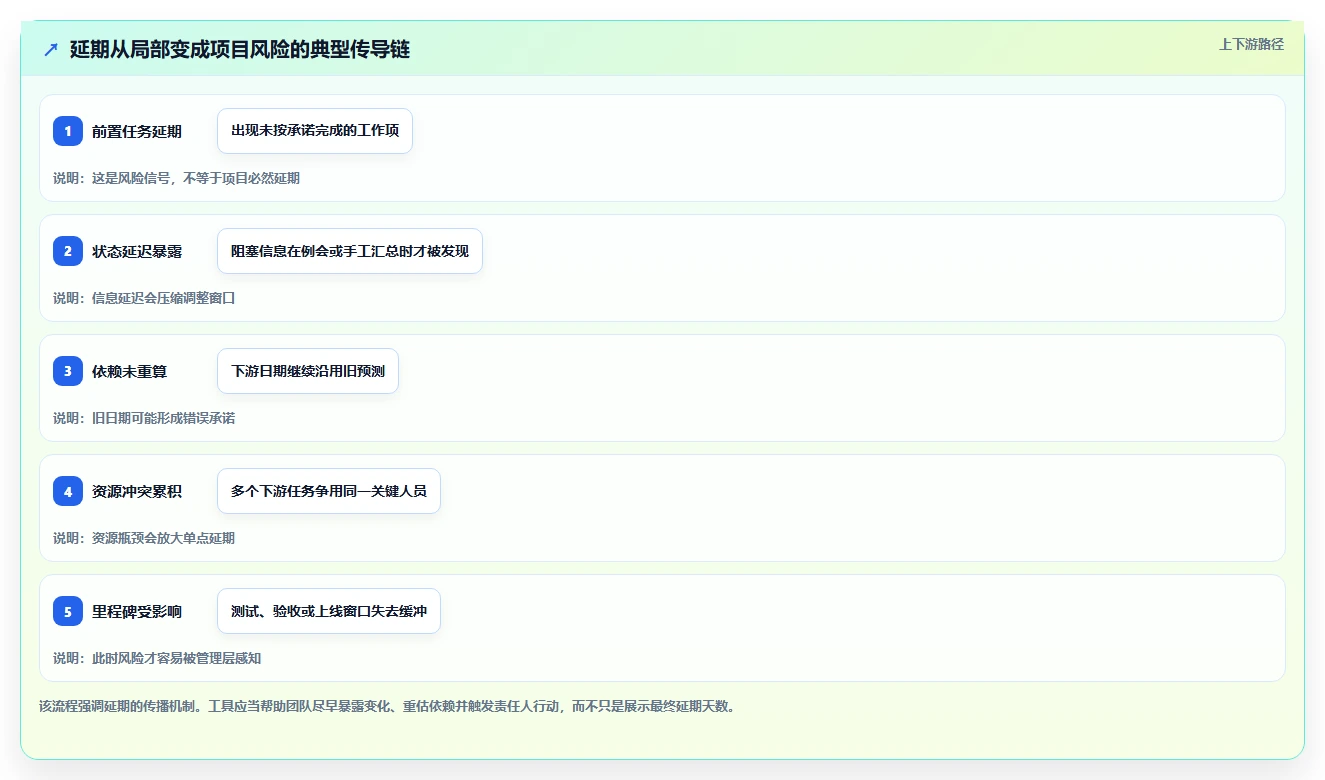Select step number 2 badge
The image size is (1325, 780).
coord(68,251)
